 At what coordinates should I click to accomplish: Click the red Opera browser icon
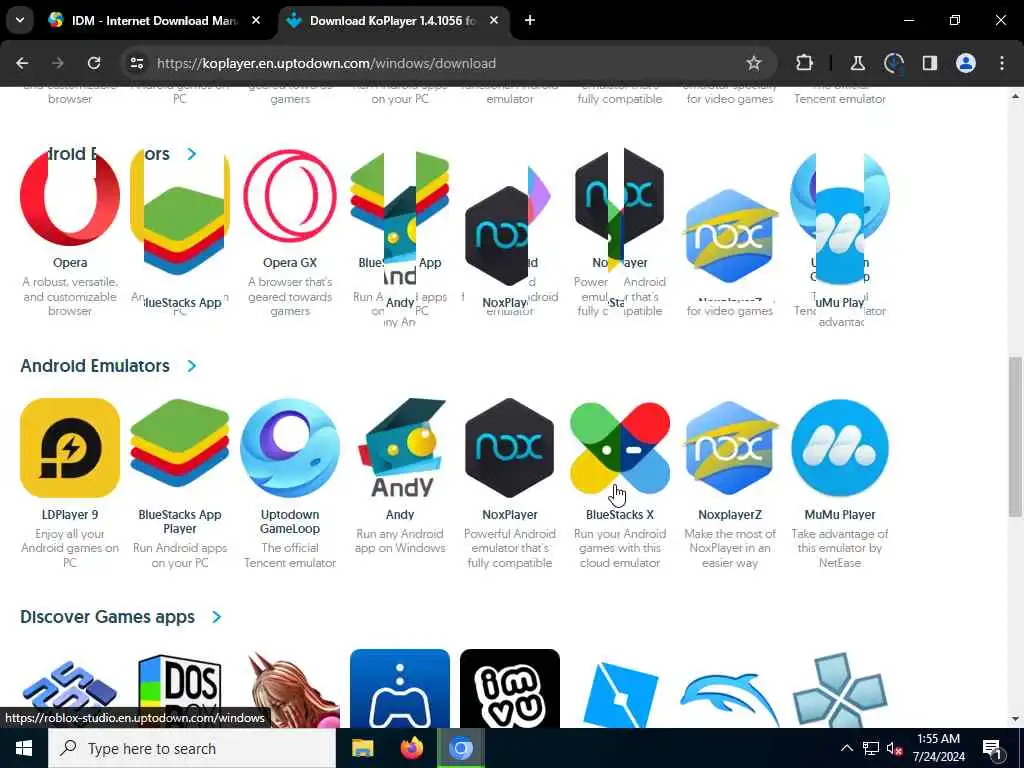(x=70, y=196)
